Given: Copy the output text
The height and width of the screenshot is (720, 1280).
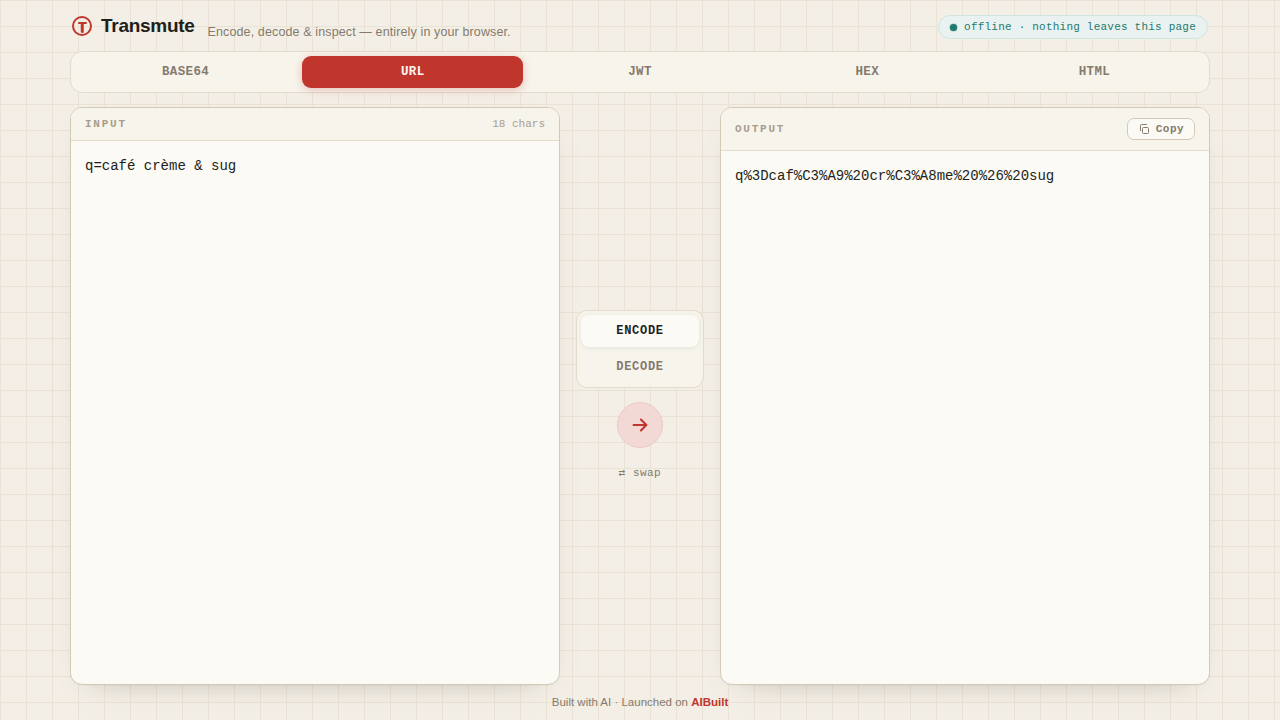Looking at the screenshot, I should click(1161, 129).
